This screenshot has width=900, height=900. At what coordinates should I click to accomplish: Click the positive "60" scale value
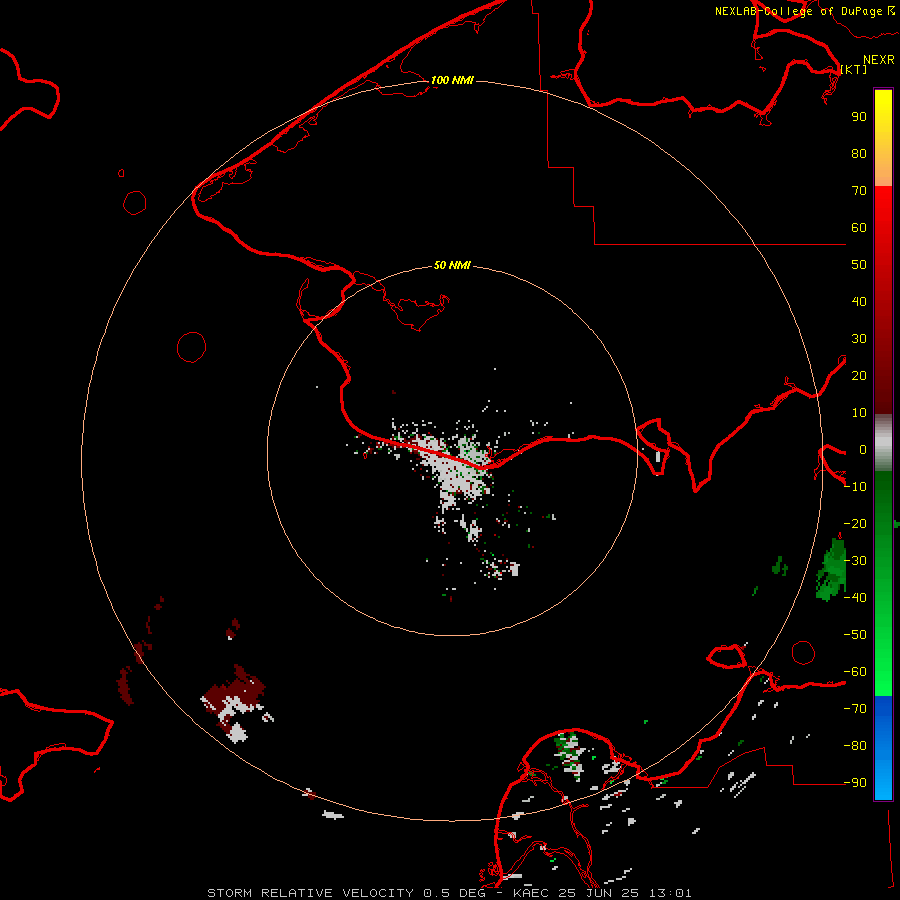pos(859,227)
